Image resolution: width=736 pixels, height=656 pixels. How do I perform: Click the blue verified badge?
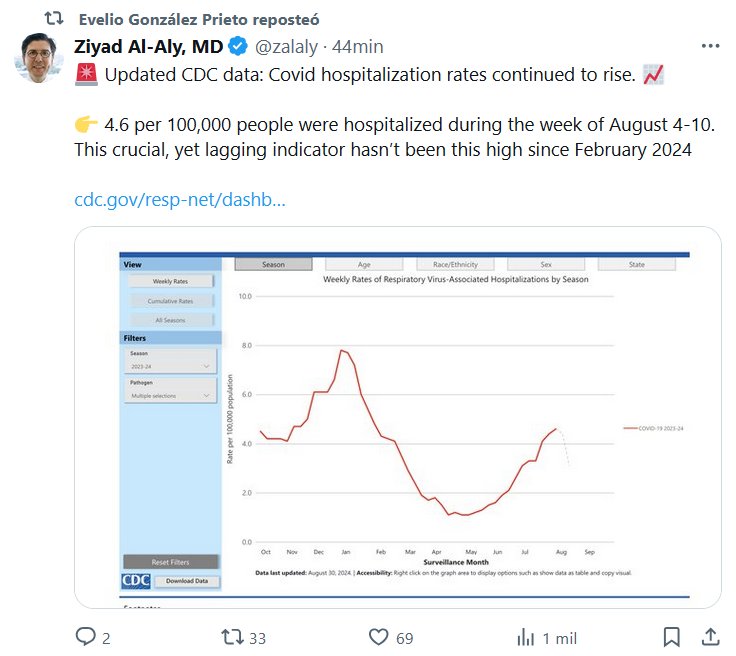tap(238, 46)
